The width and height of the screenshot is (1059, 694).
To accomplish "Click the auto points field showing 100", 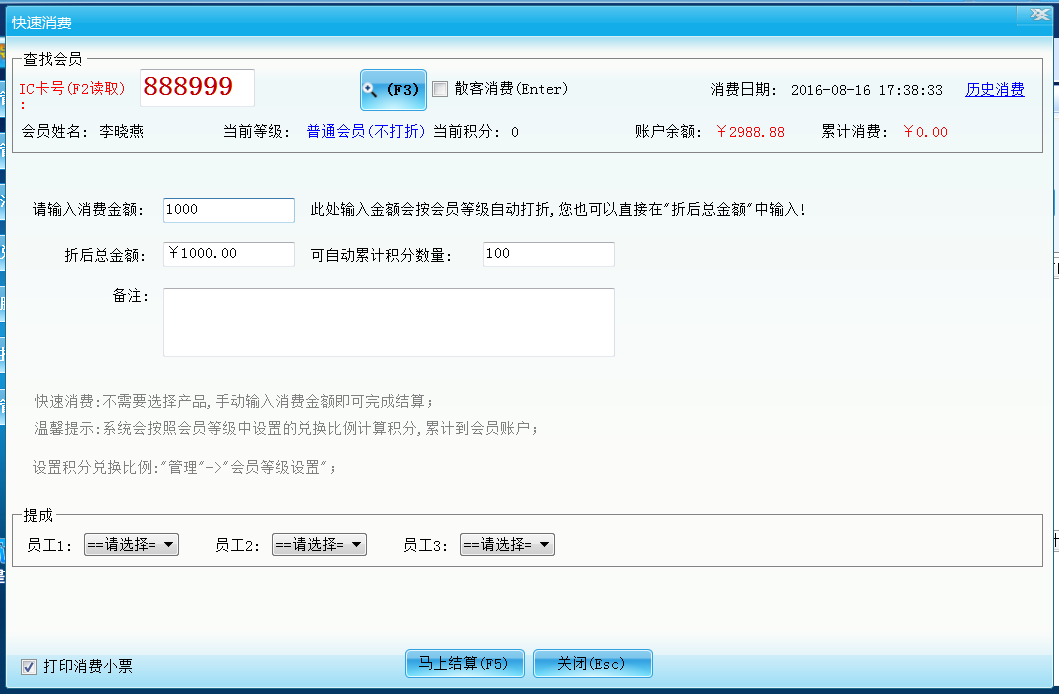I will (x=548, y=254).
